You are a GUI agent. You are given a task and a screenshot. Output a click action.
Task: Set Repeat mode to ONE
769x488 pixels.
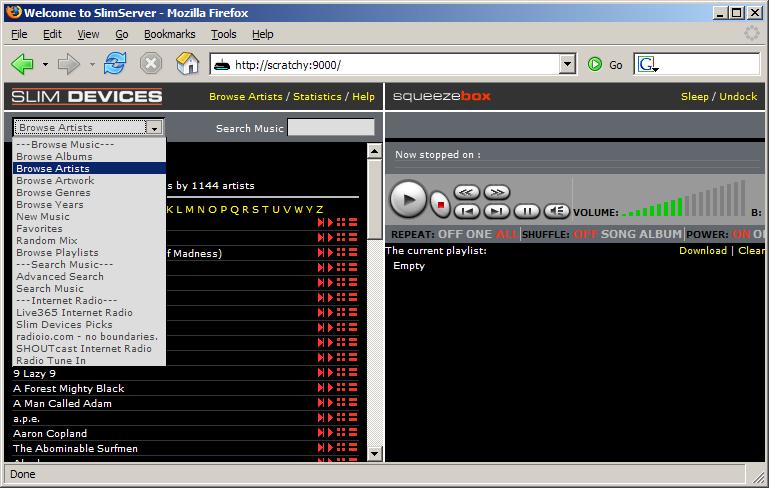479,234
